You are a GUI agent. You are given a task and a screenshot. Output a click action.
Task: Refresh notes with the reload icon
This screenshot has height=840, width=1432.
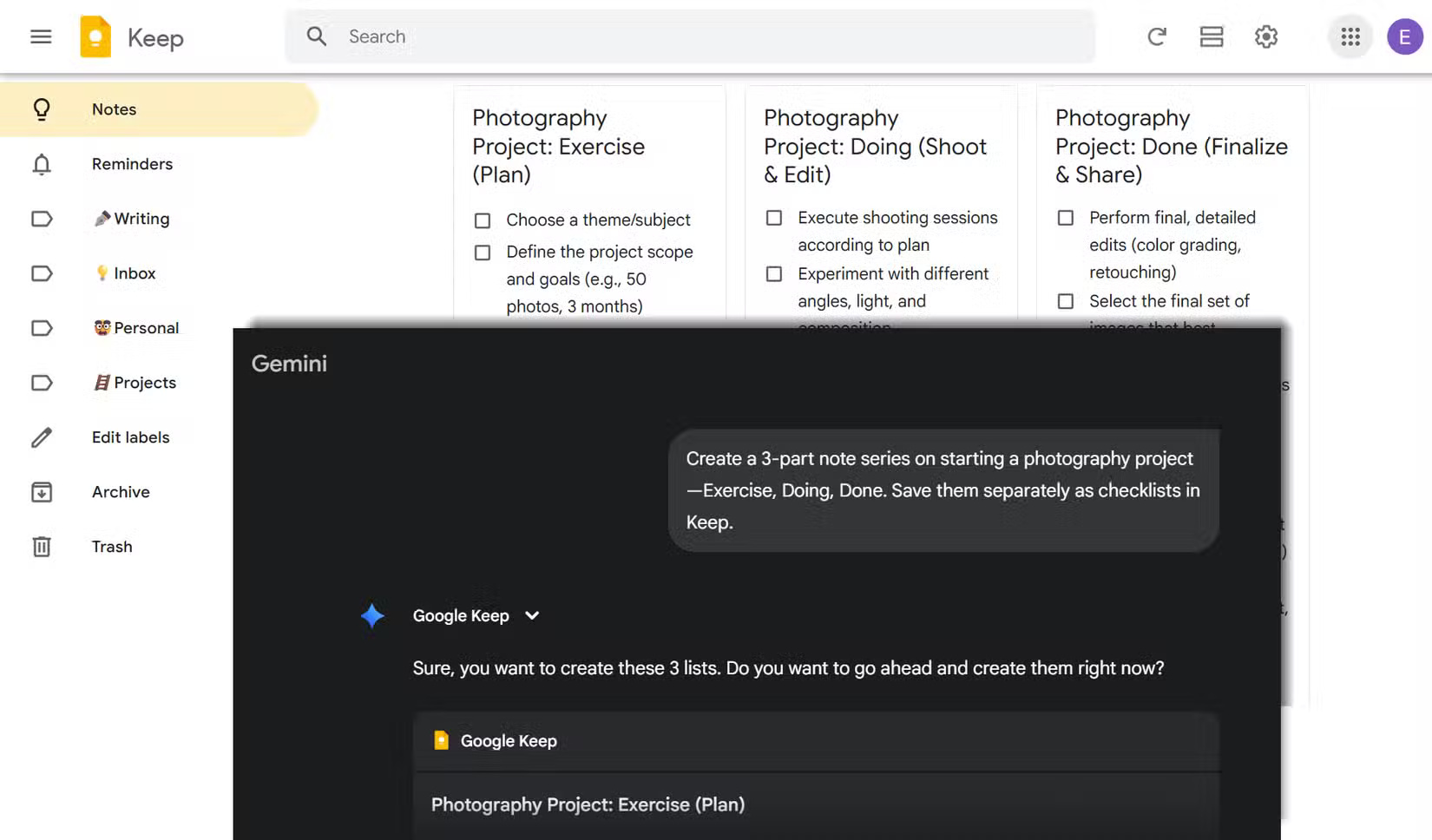pos(1156,36)
